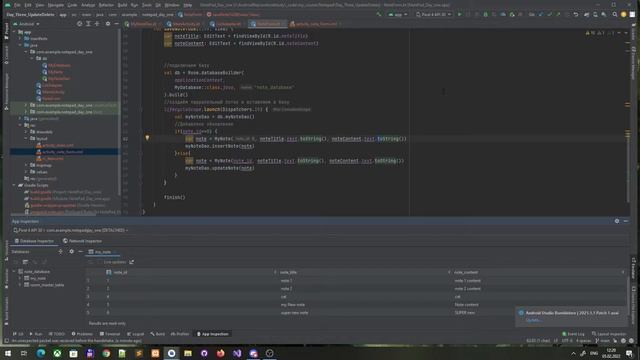The height and width of the screenshot is (360, 640).
Task: Click Collapse All in Project panel
Action: coord(97,24)
